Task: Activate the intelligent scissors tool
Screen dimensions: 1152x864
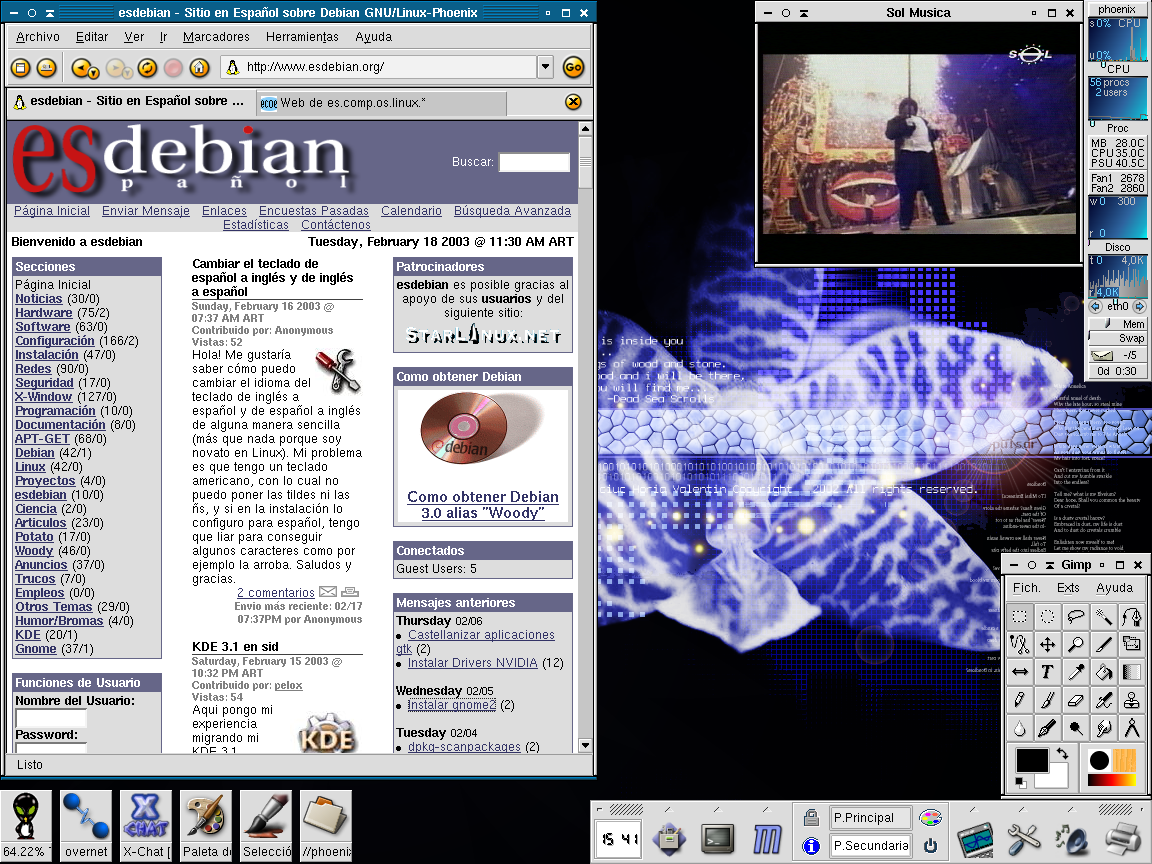Action: pos(1019,644)
